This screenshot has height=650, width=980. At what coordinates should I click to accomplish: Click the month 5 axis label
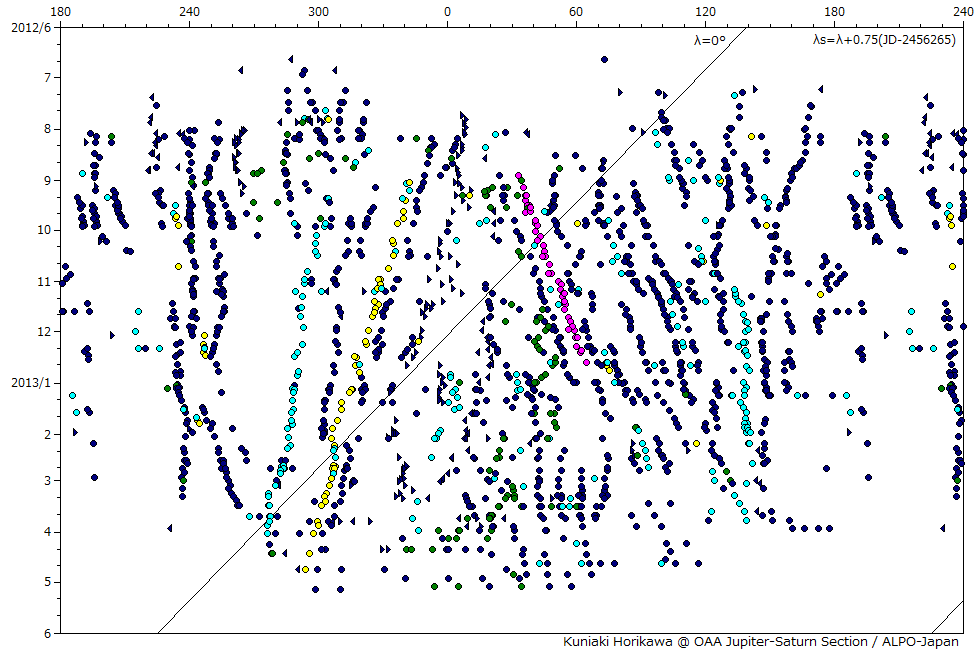[48, 582]
